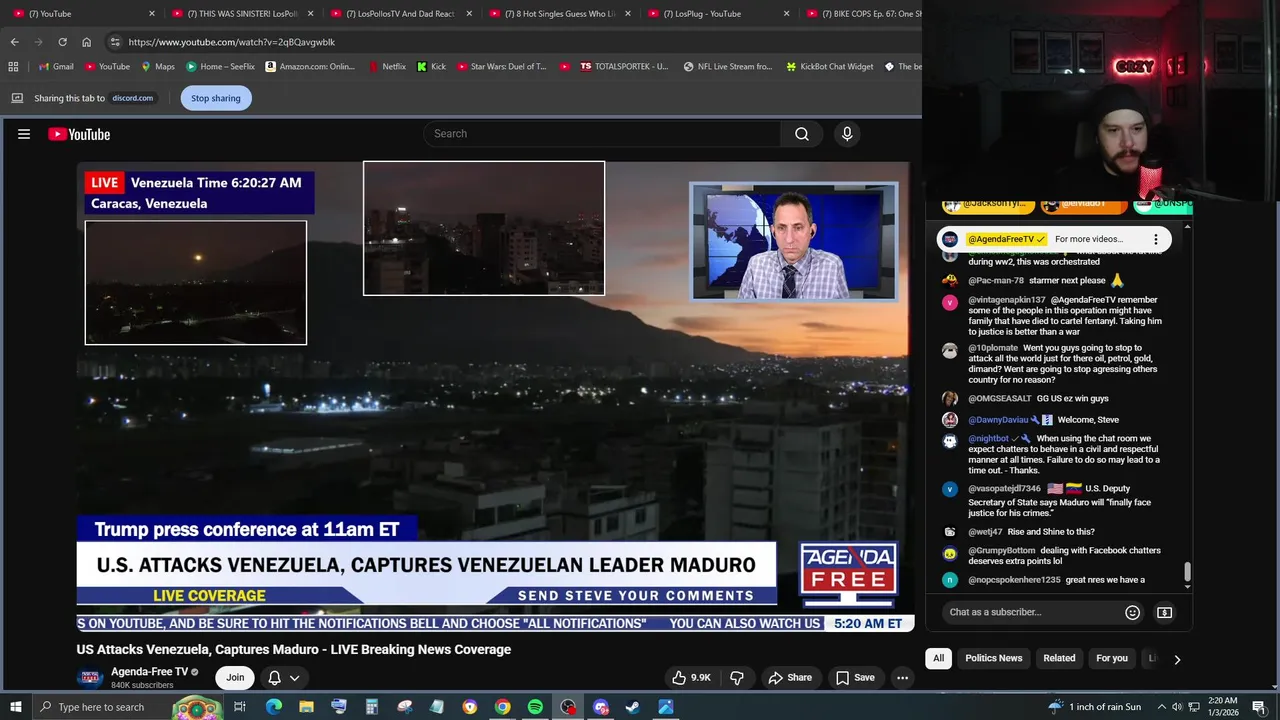
Task: Like the video with thumbs up
Action: tap(692, 677)
